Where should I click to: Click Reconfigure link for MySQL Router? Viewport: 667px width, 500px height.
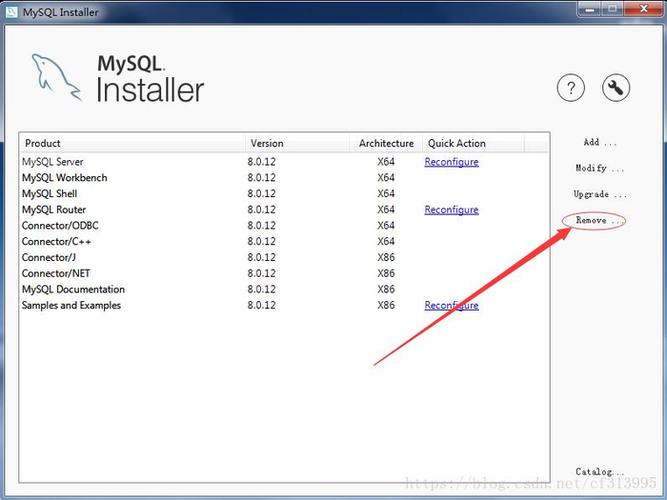pyautogui.click(x=451, y=210)
